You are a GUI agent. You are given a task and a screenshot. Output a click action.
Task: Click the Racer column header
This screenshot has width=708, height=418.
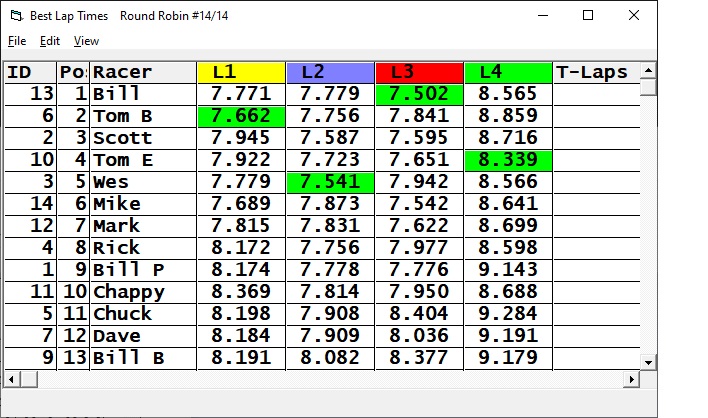(142, 72)
